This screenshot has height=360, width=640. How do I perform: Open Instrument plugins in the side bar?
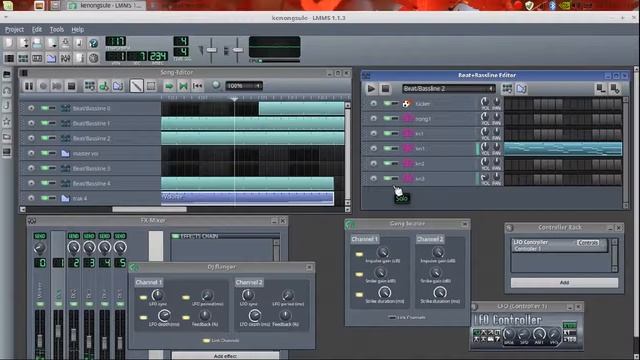7,75
